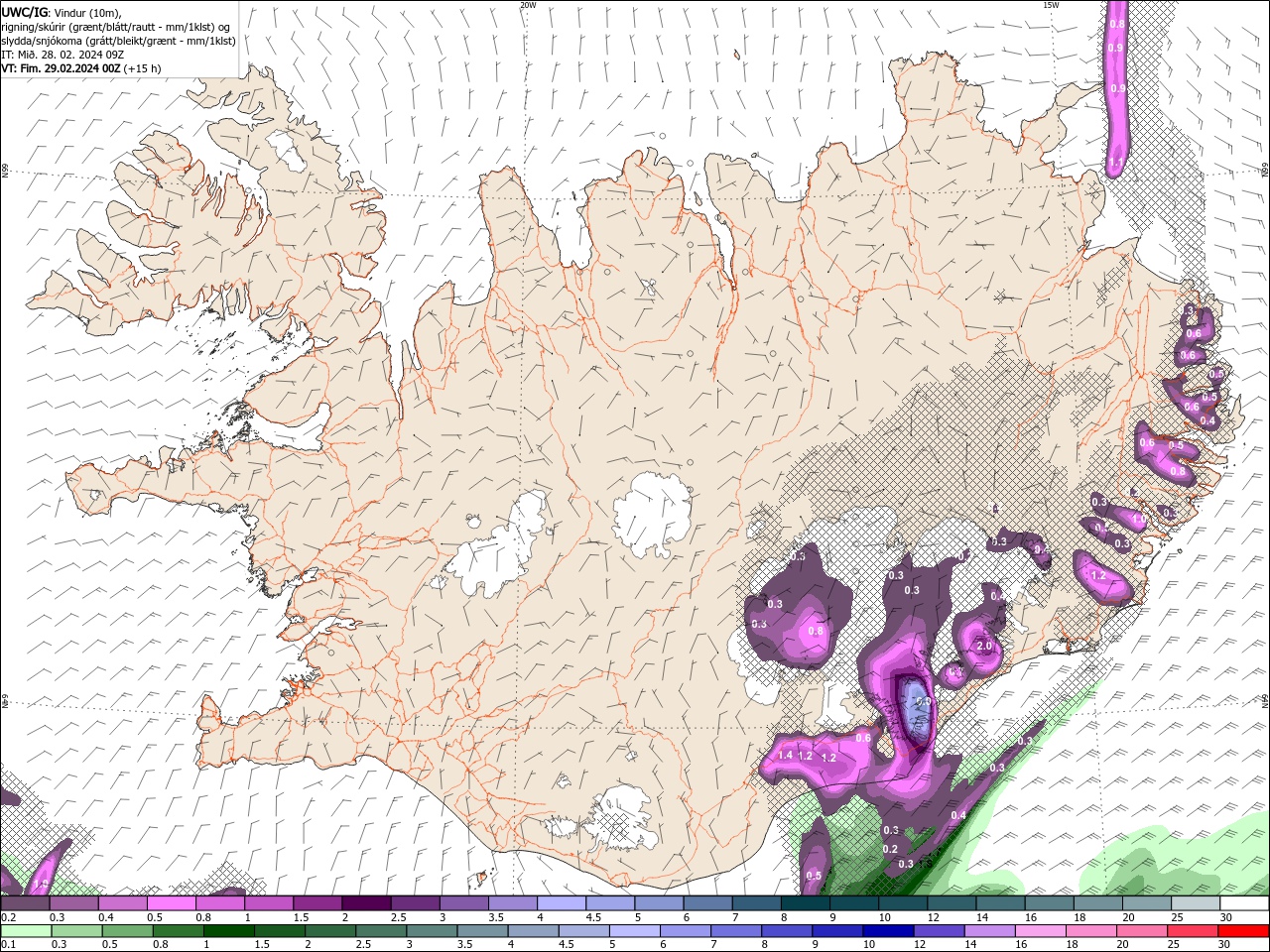Pick the upper legend swatch between 2 and 2.5
Image resolution: width=1270 pixels, height=952 pixels.
366,903
